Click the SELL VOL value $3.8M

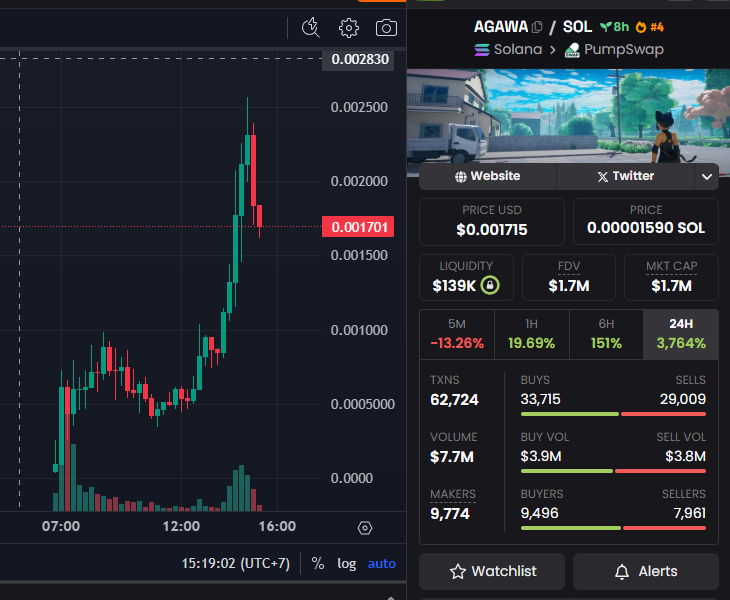click(685, 456)
